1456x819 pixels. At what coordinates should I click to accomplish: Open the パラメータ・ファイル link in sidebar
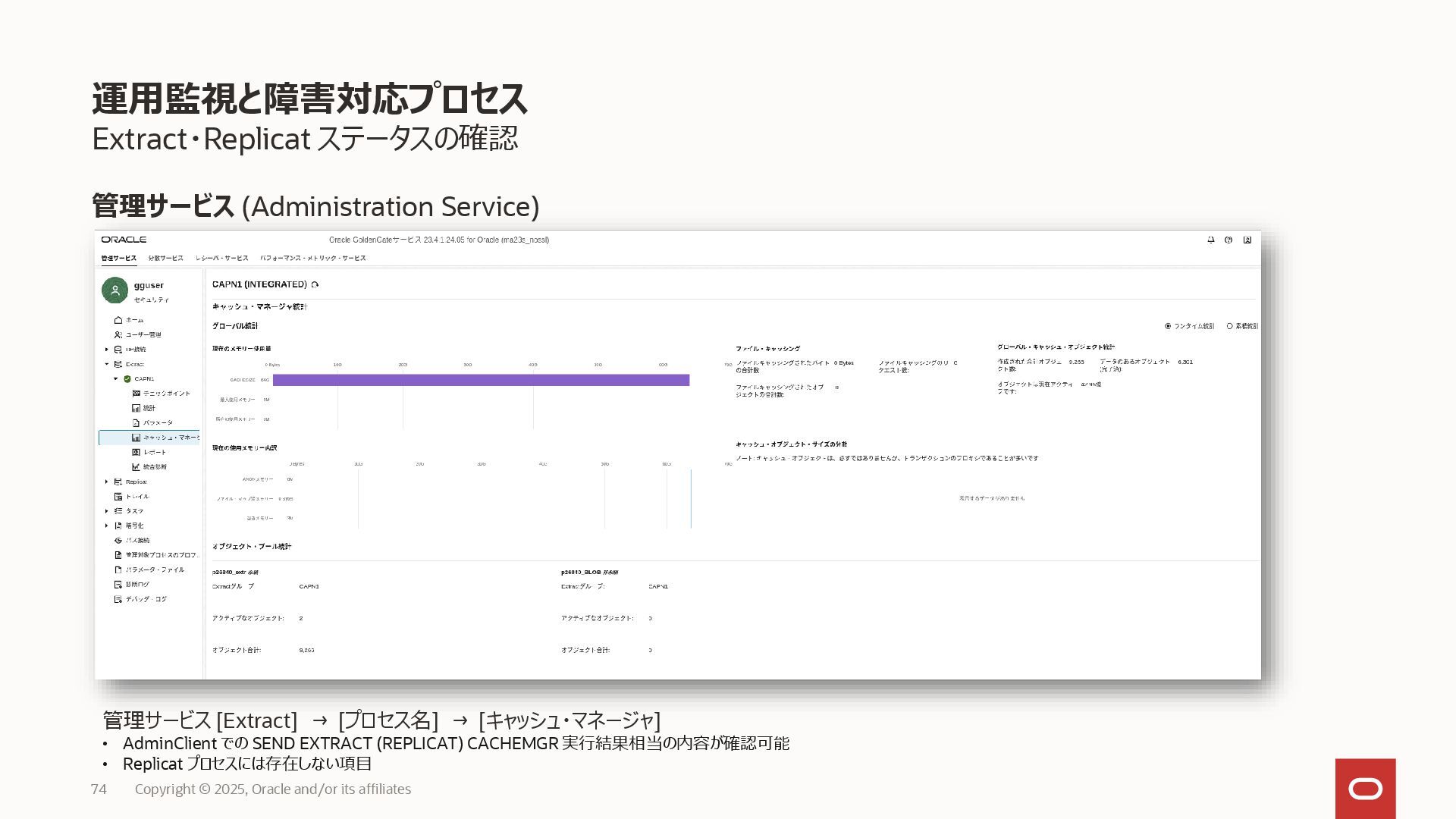point(155,570)
